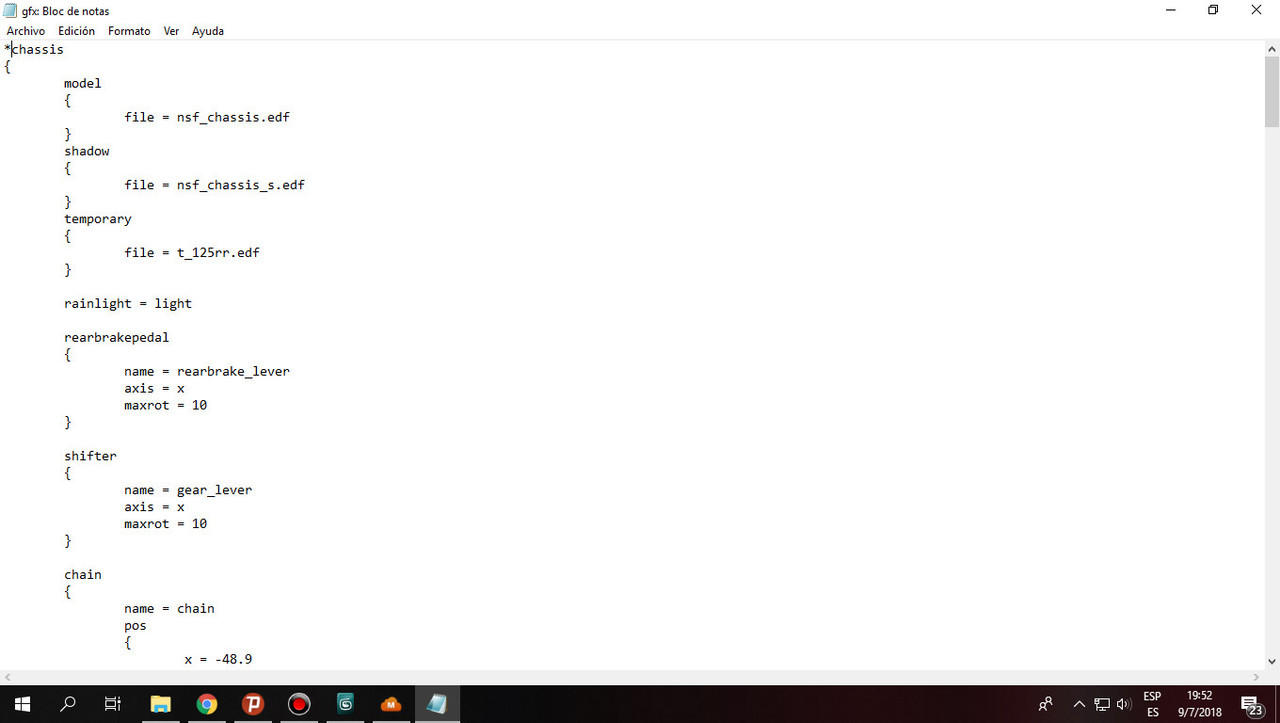This screenshot has height=723, width=1280.
Task: Click the line 'x = -48.9'
Action: (x=218, y=659)
